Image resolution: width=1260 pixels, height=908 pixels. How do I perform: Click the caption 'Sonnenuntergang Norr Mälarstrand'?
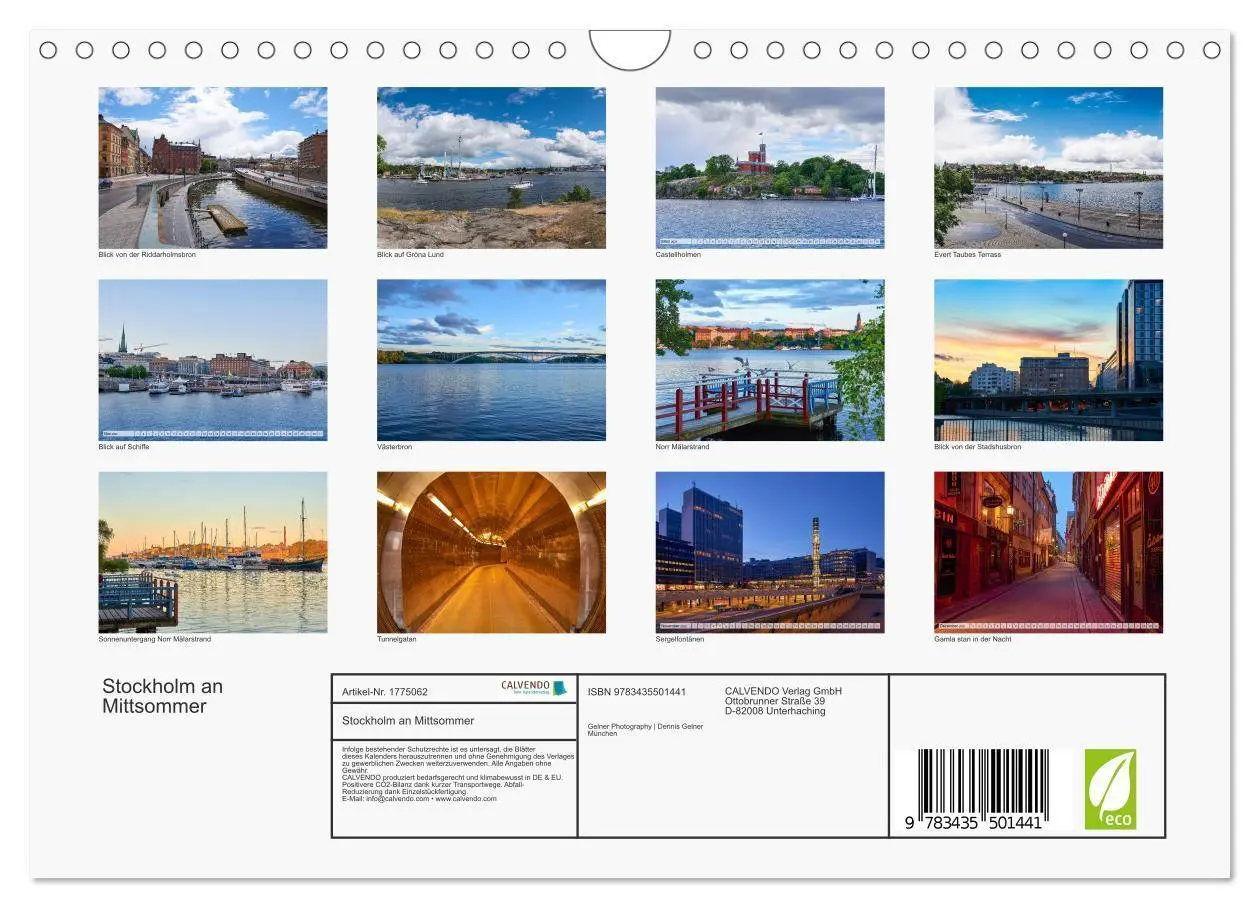tap(155, 640)
